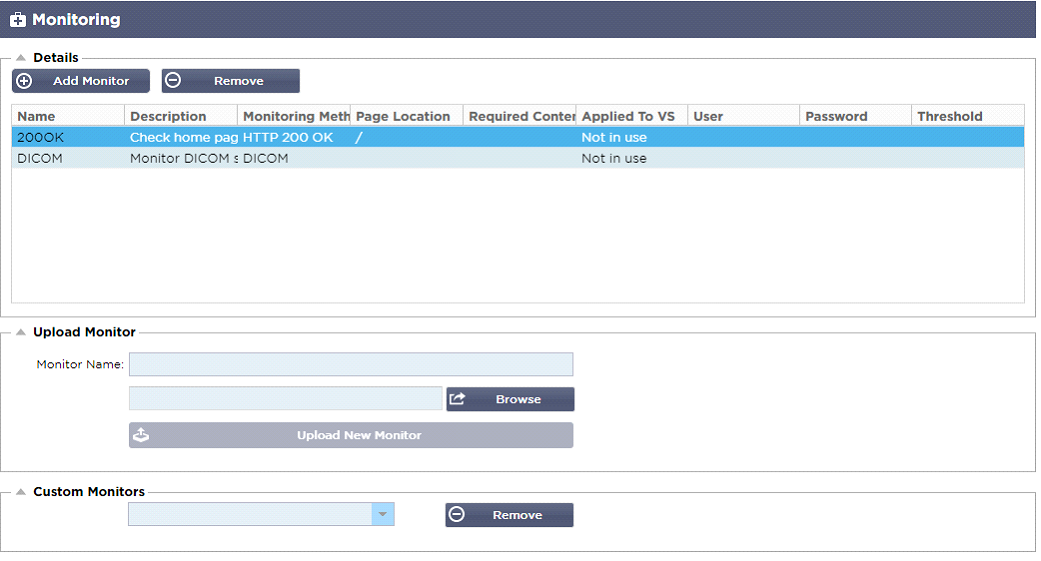Open the Custom Monitors dropdown list

click(383, 514)
